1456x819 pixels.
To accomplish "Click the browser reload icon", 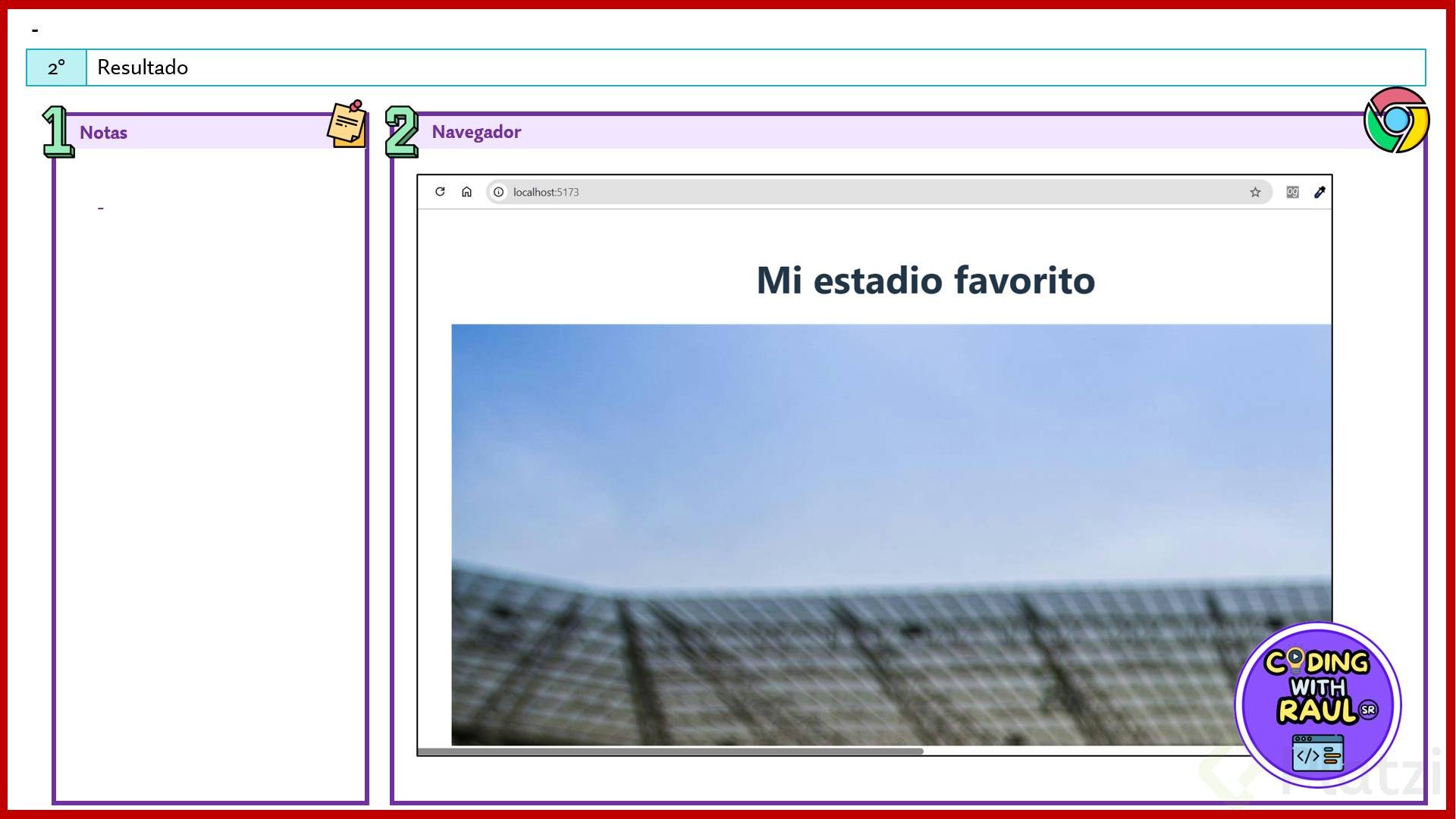I will pyautogui.click(x=440, y=192).
